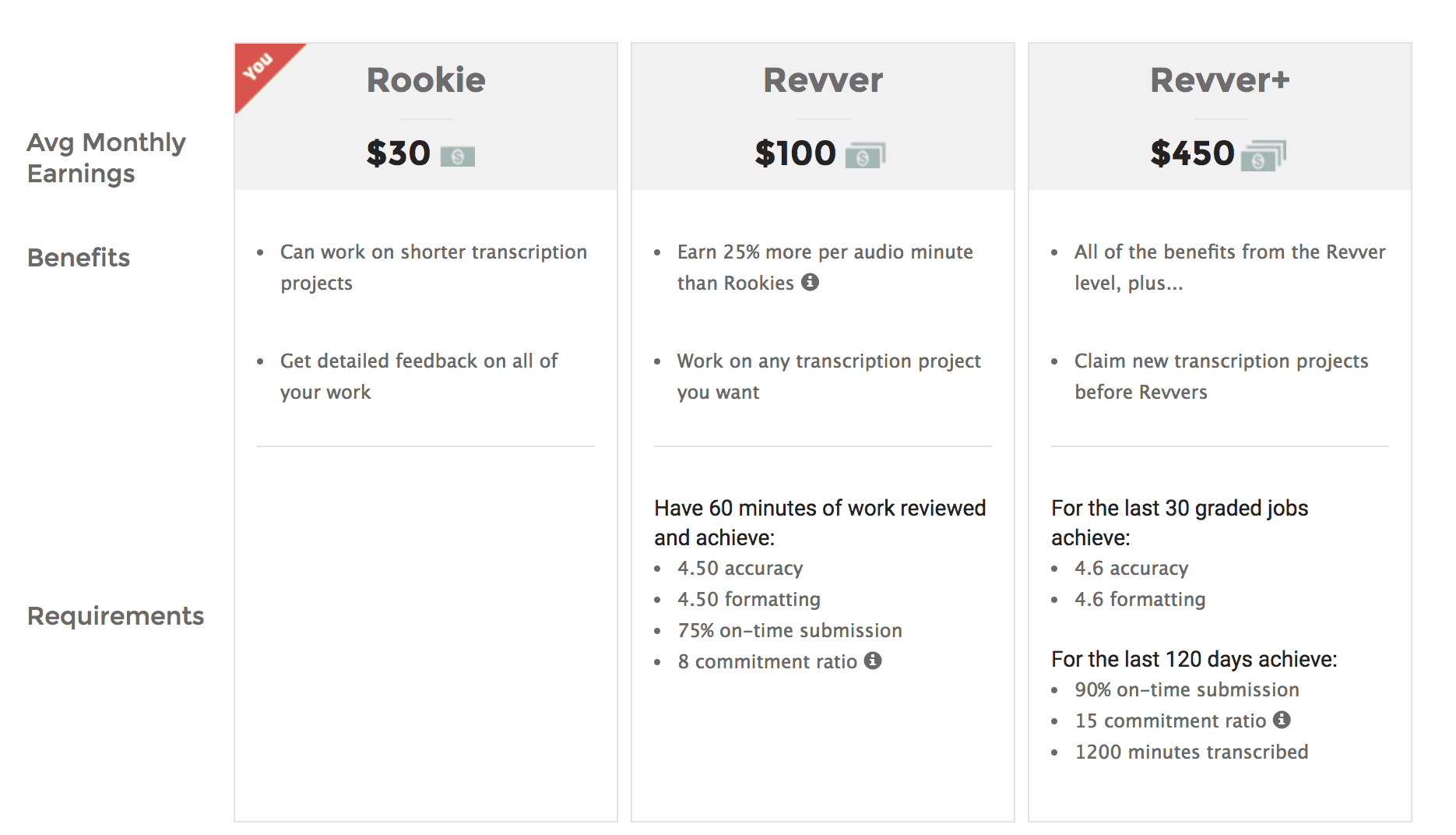Click the $450 earnings amount

(x=1192, y=153)
